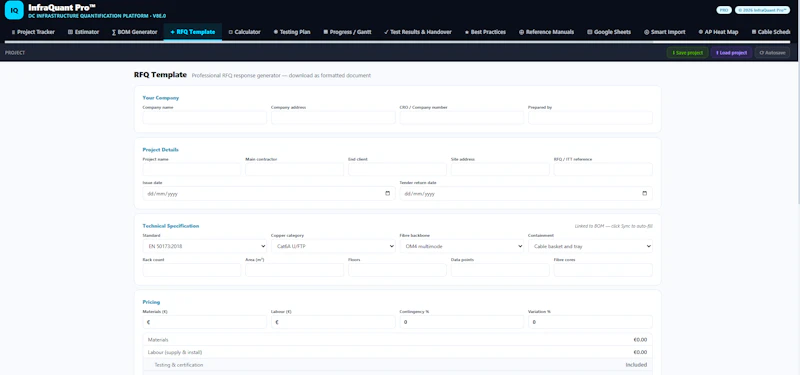Open the Standard dropdown EN 50173:2018
800x375 pixels.
point(205,246)
